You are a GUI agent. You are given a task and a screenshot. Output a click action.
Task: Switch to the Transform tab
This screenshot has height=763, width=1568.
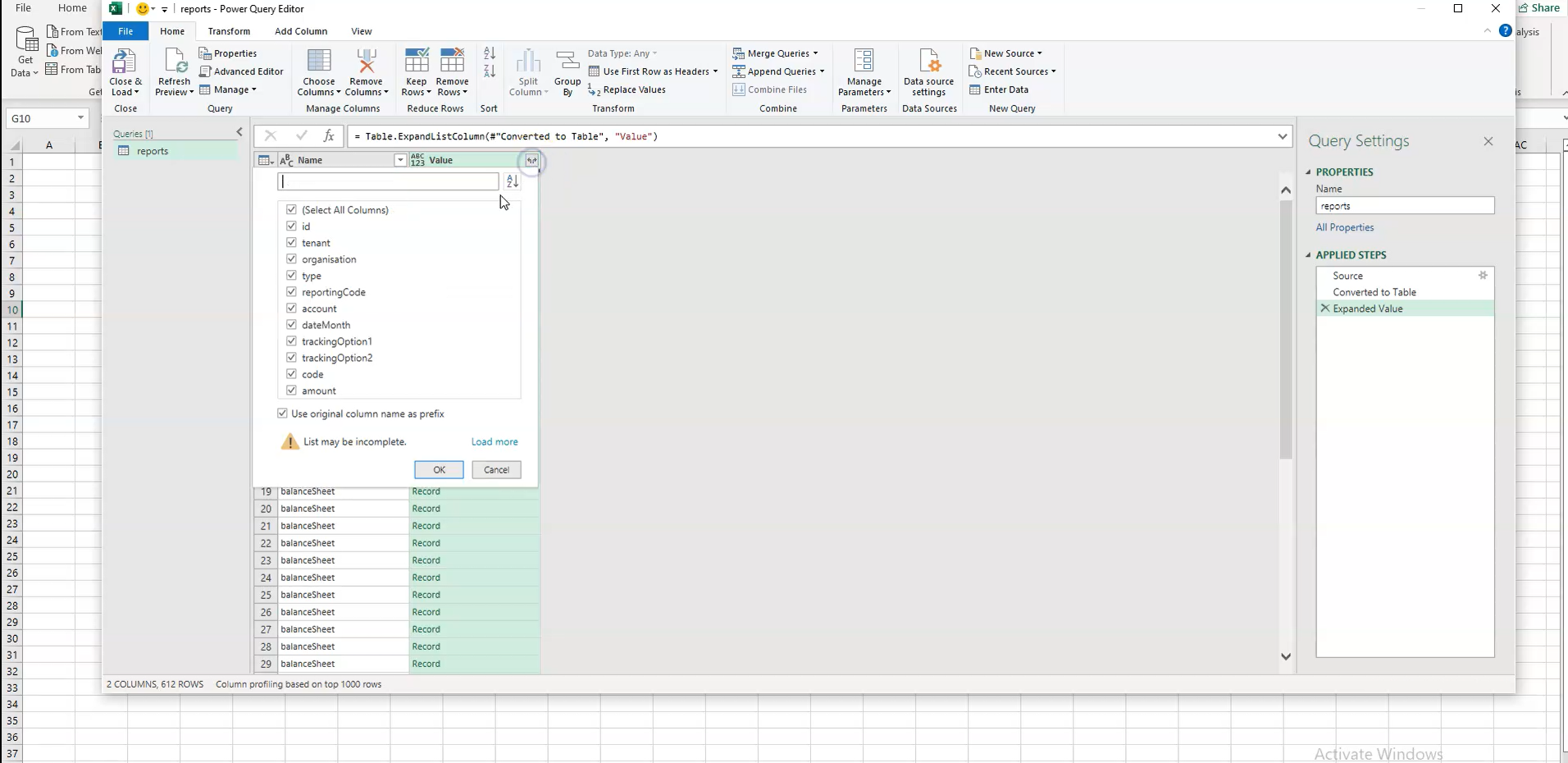(229, 31)
